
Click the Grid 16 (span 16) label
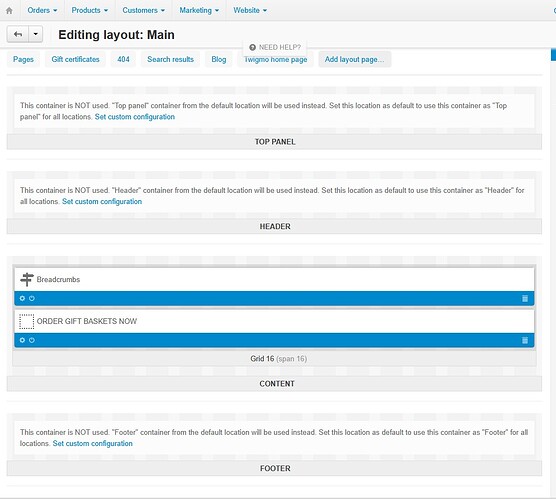click(278, 359)
